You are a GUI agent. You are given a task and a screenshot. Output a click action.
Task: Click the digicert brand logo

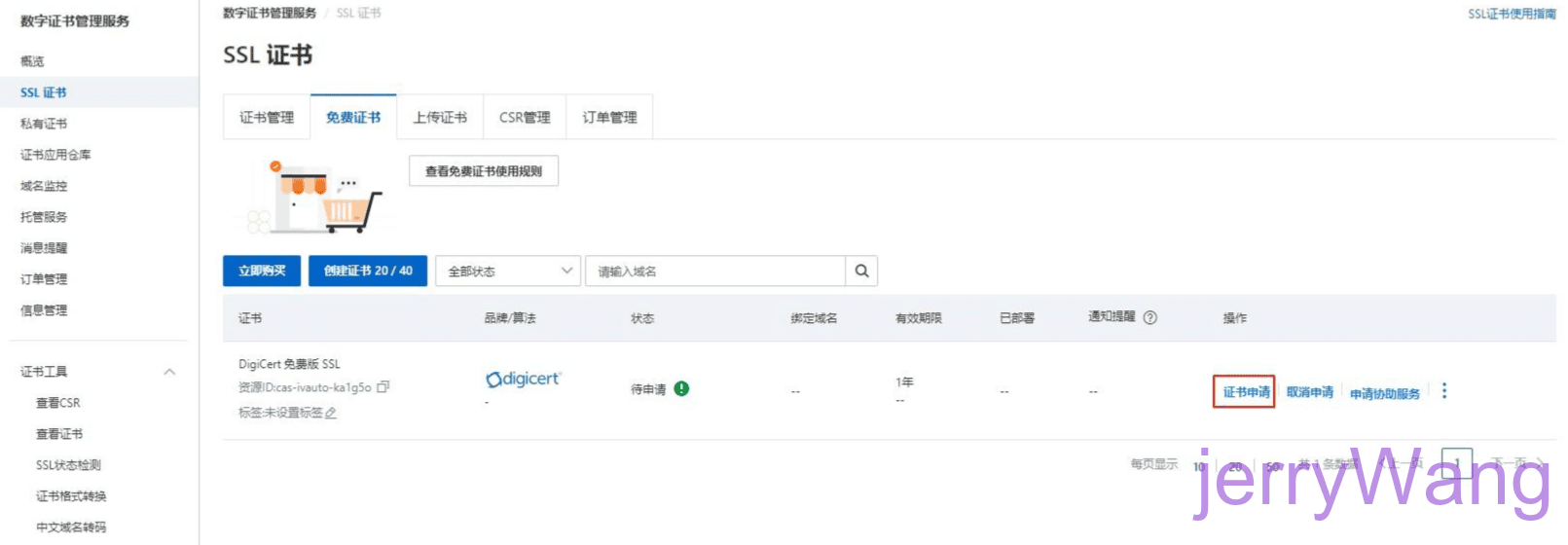[524, 380]
